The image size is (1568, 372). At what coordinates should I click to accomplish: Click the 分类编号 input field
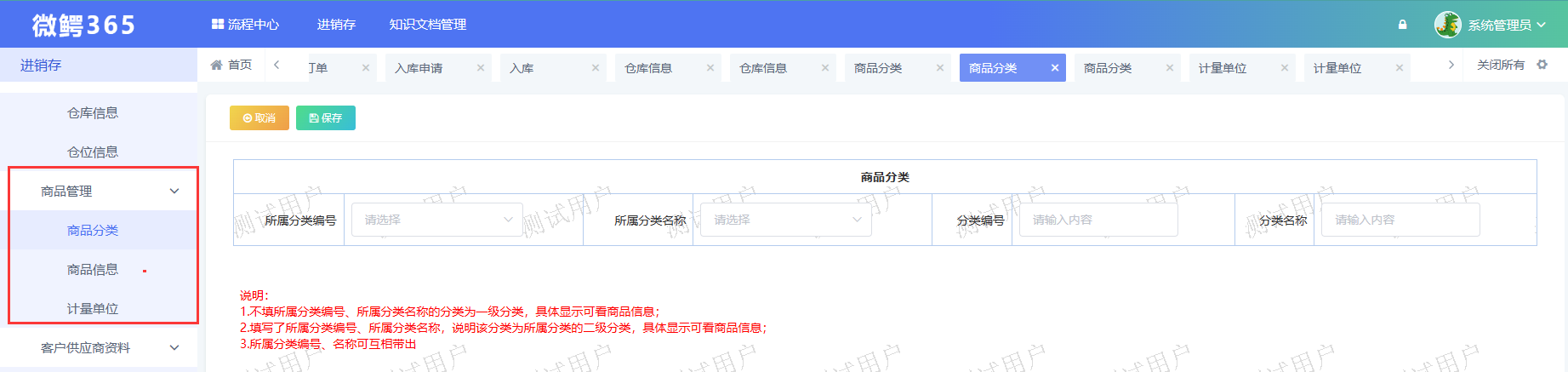click(x=1098, y=220)
